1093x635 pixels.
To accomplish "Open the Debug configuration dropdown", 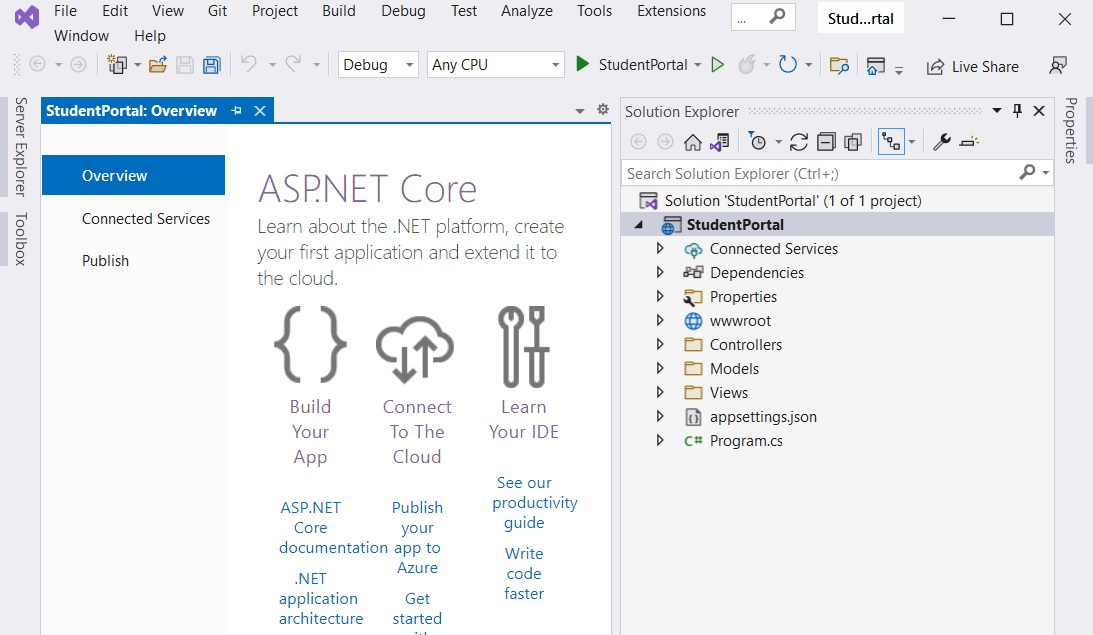I will coord(378,65).
